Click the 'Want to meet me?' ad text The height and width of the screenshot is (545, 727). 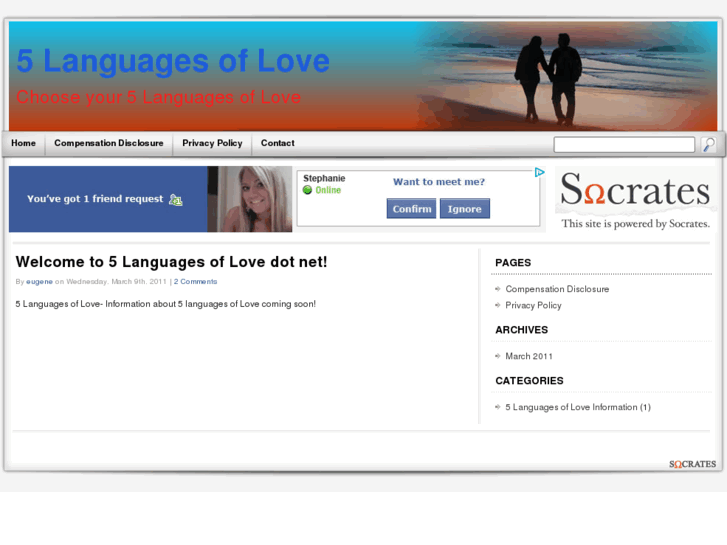tap(439, 182)
